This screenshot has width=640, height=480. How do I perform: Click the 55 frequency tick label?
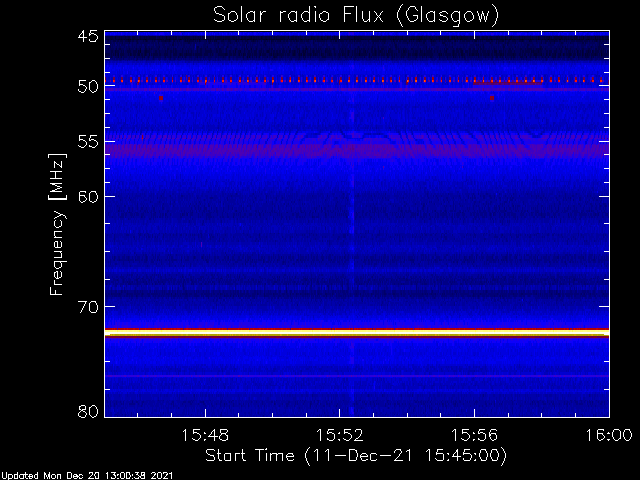[88, 142]
